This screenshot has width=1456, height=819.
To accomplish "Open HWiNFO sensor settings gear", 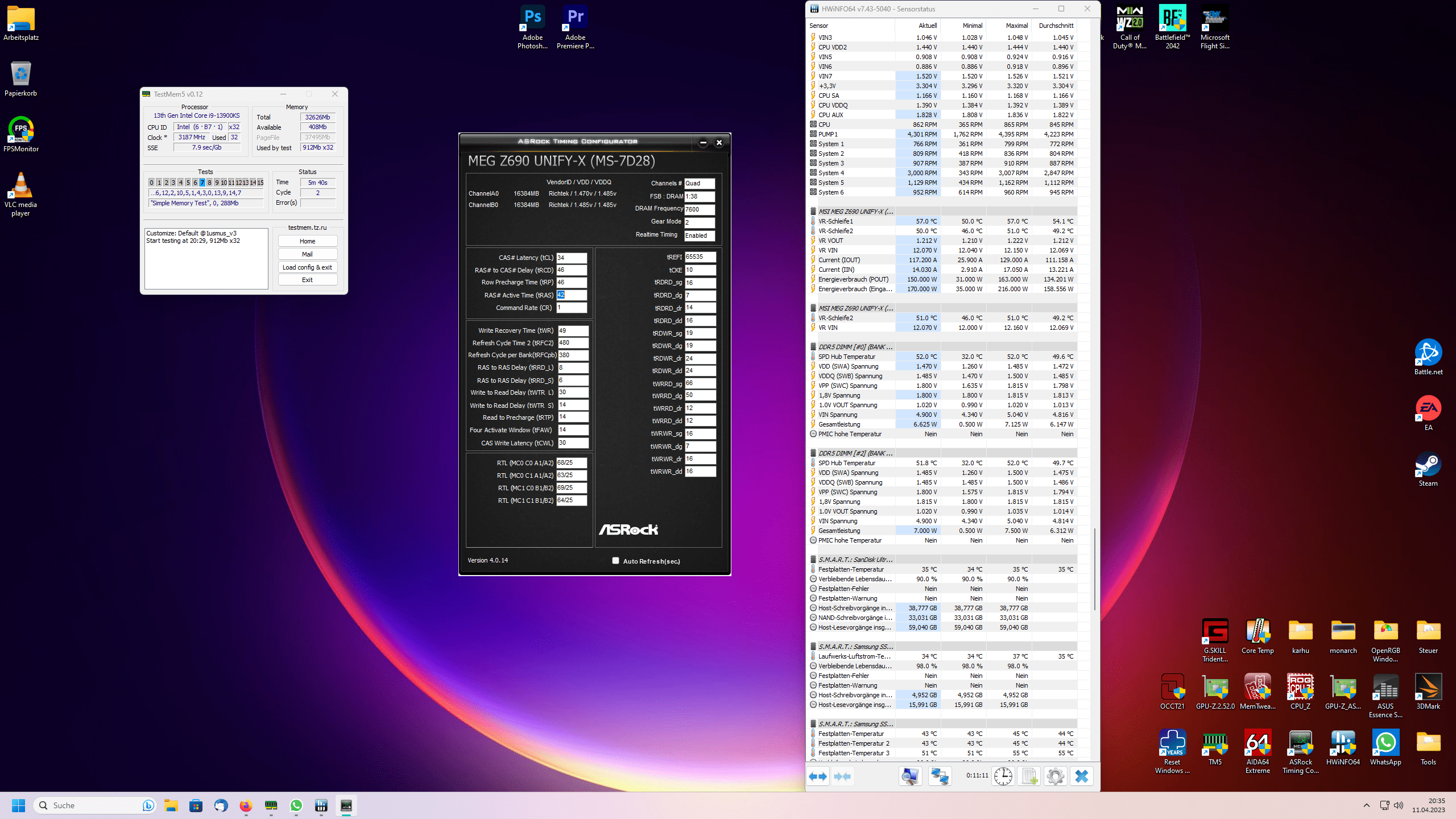I will [1056, 776].
